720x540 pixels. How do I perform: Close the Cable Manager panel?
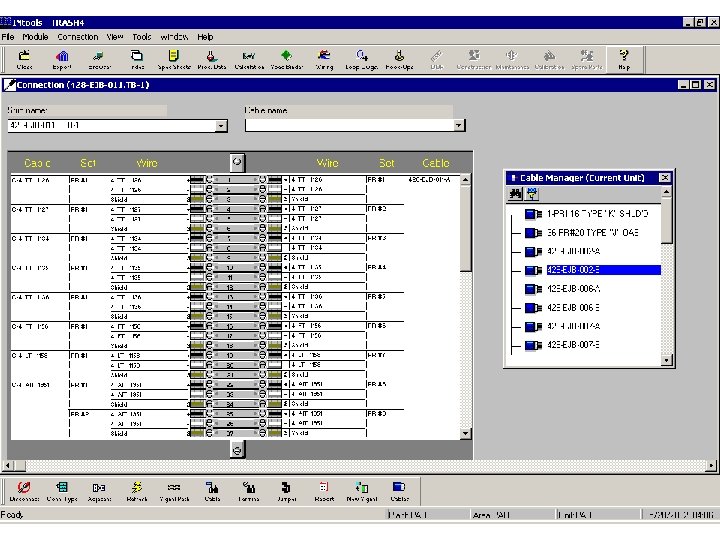pos(664,178)
